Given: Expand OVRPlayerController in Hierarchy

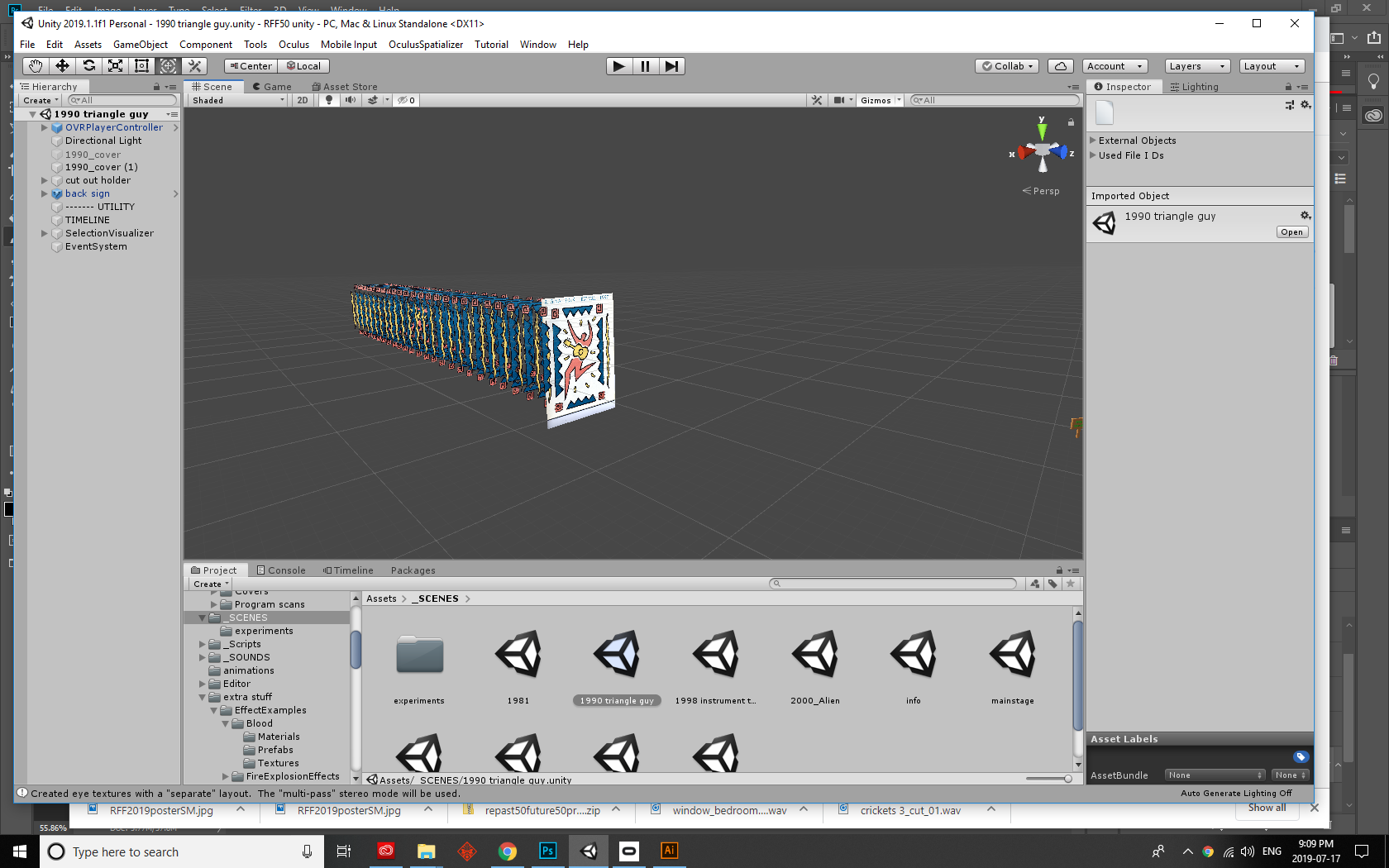Looking at the screenshot, I should click(x=45, y=127).
